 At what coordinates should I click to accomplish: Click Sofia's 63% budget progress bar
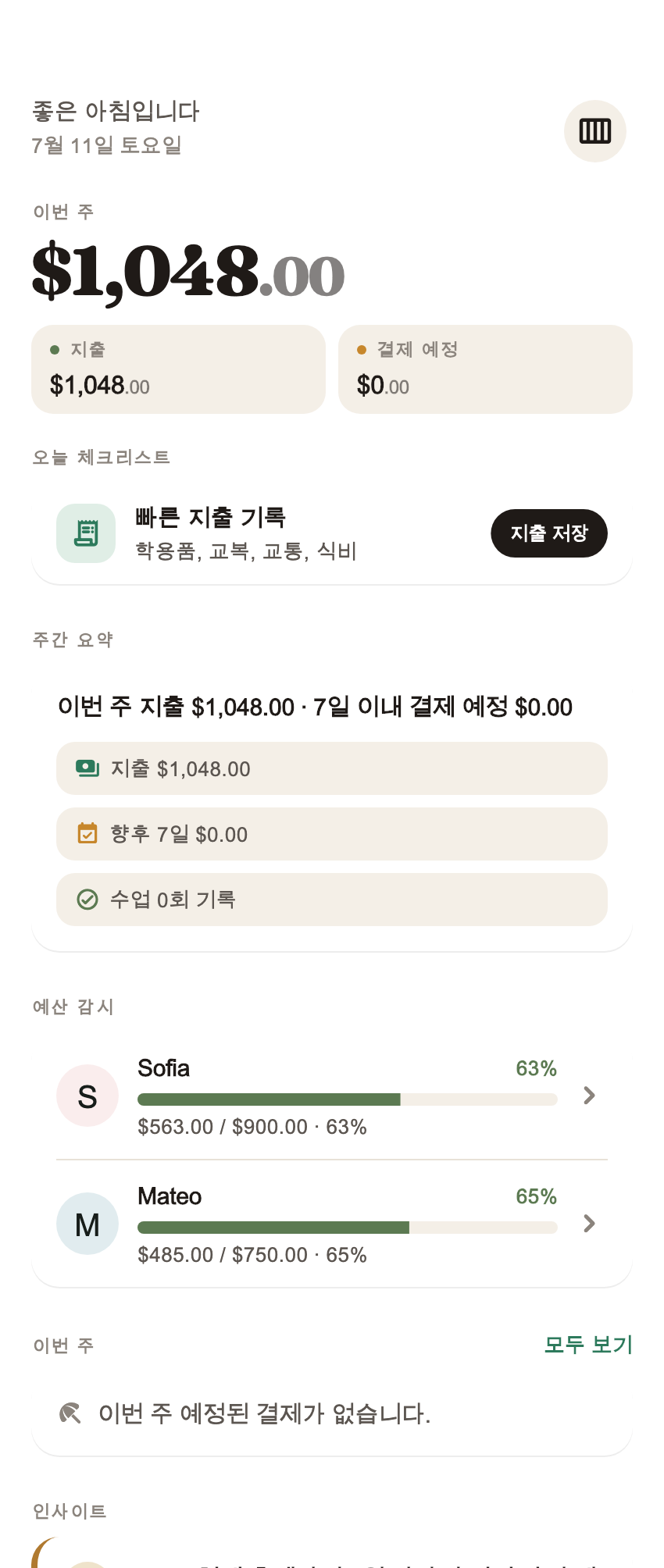[348, 1099]
